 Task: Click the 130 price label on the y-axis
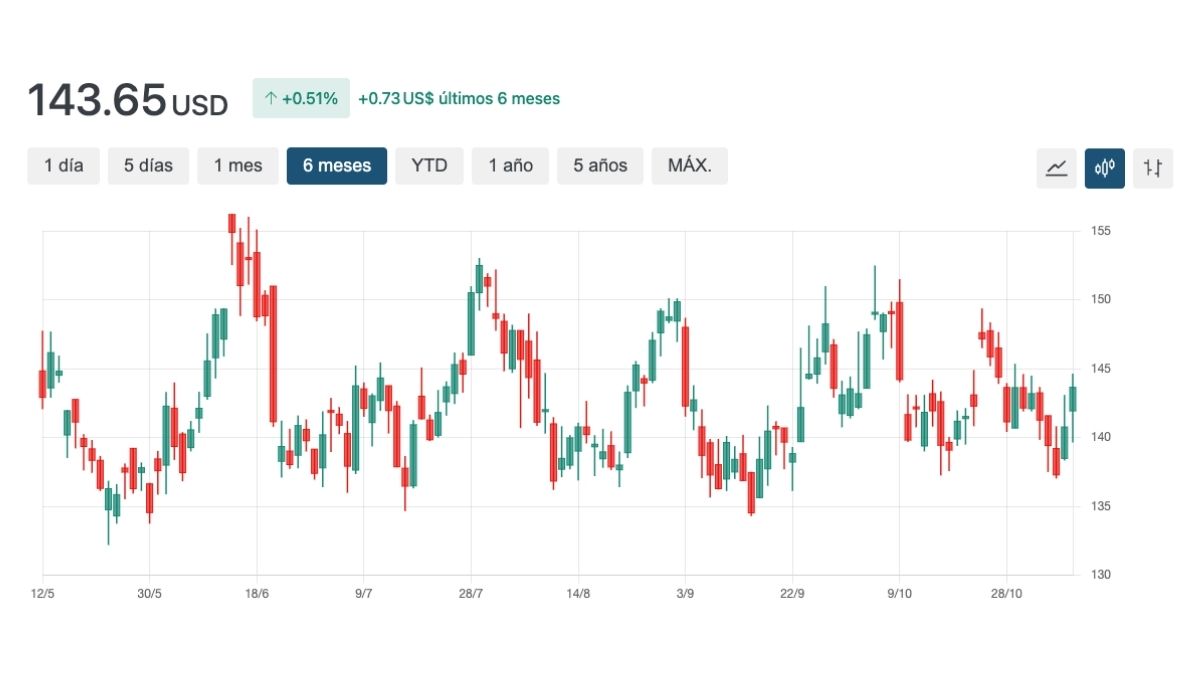click(x=1100, y=575)
